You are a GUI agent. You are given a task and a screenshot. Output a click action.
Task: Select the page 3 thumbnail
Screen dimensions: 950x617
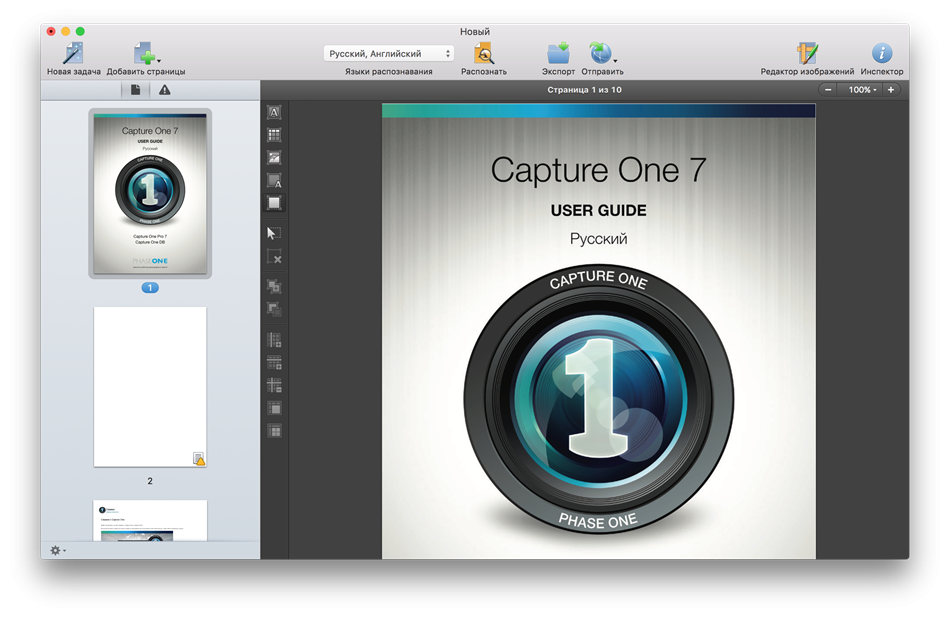[x=150, y=520]
